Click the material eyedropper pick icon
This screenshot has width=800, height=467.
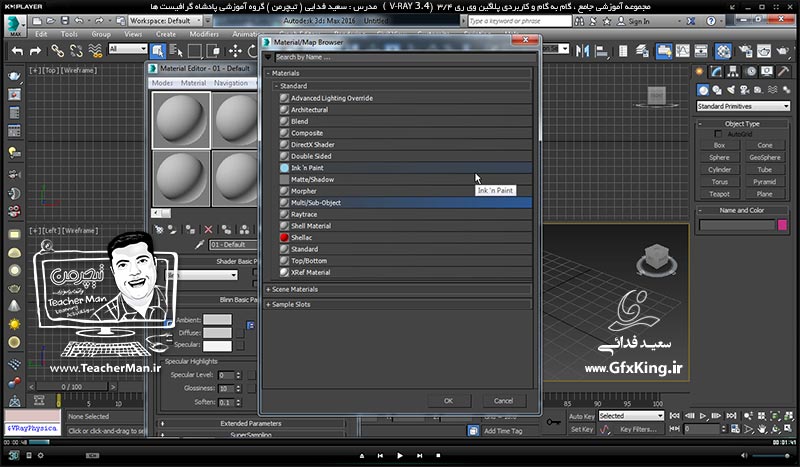click(x=199, y=245)
